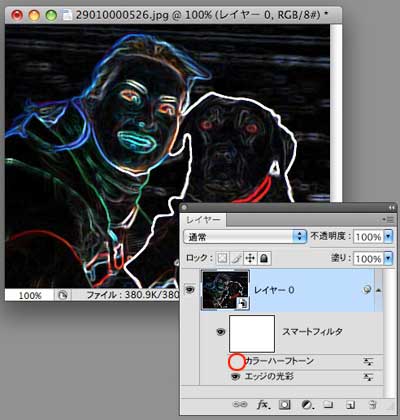Open the fx layer style menu
Image resolution: width=400 pixels, height=420 pixels.
tap(263, 404)
